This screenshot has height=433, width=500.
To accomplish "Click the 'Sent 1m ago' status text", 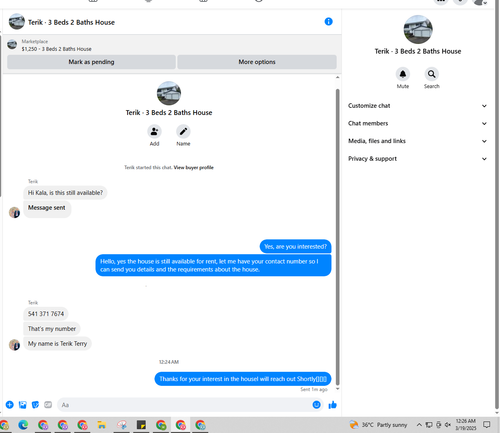I will click(314, 389).
